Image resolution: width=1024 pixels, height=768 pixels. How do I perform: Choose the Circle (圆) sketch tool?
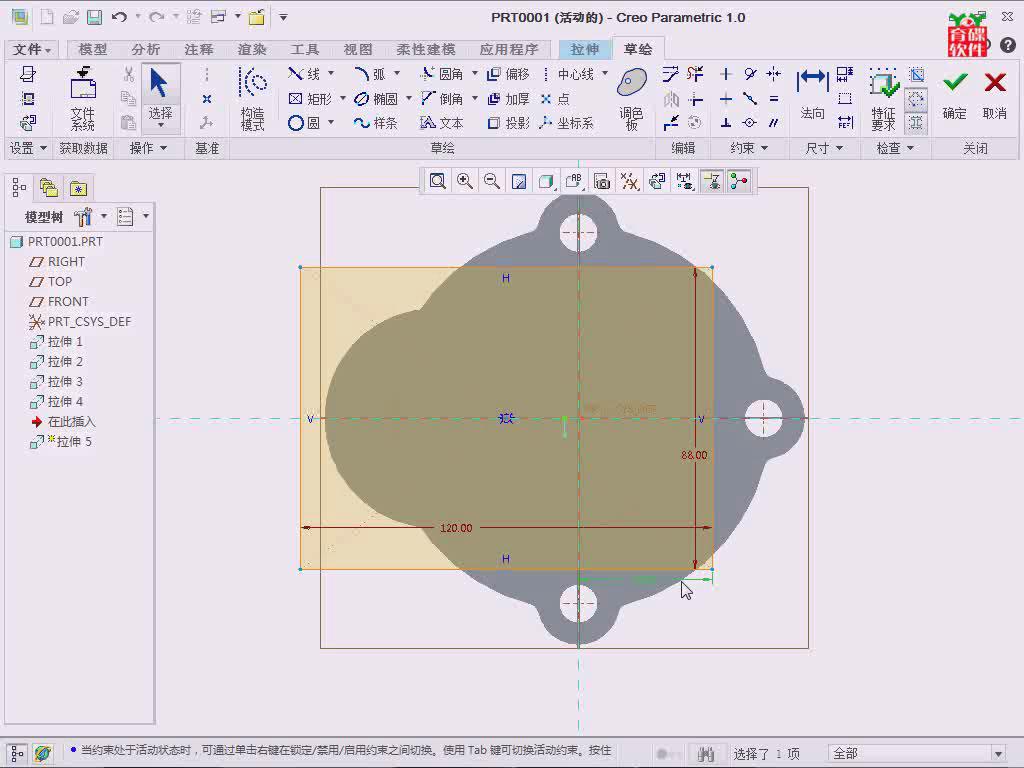coord(304,123)
